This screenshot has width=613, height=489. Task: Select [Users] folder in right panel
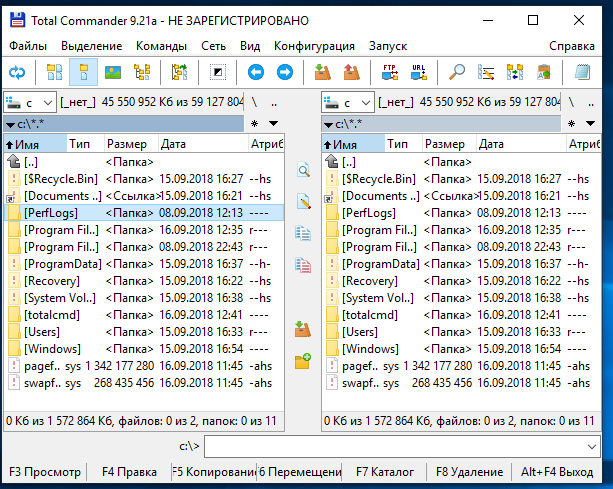click(x=461, y=332)
